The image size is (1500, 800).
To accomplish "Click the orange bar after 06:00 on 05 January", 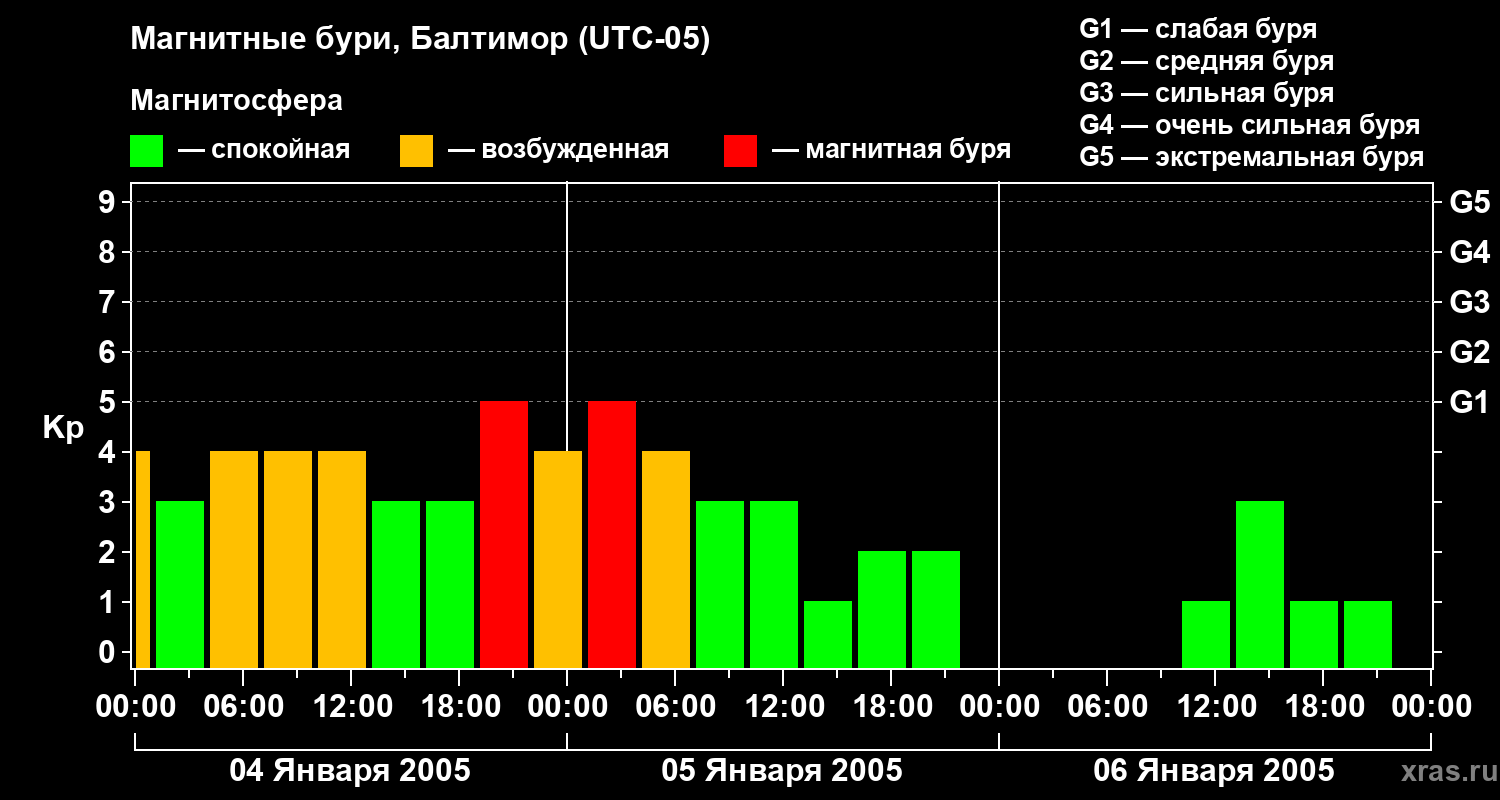I will click(x=666, y=559).
